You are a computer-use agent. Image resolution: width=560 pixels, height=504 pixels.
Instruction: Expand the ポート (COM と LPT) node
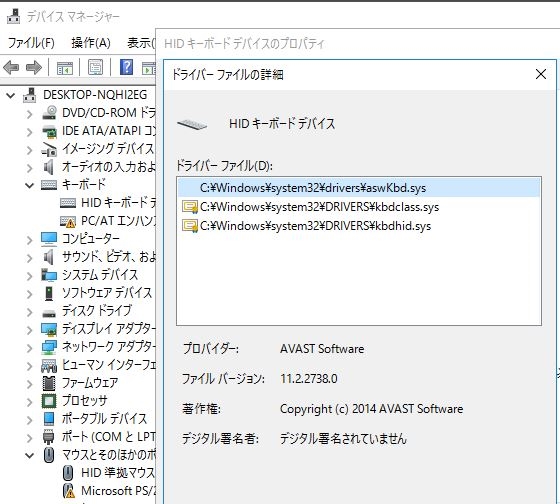(30, 438)
